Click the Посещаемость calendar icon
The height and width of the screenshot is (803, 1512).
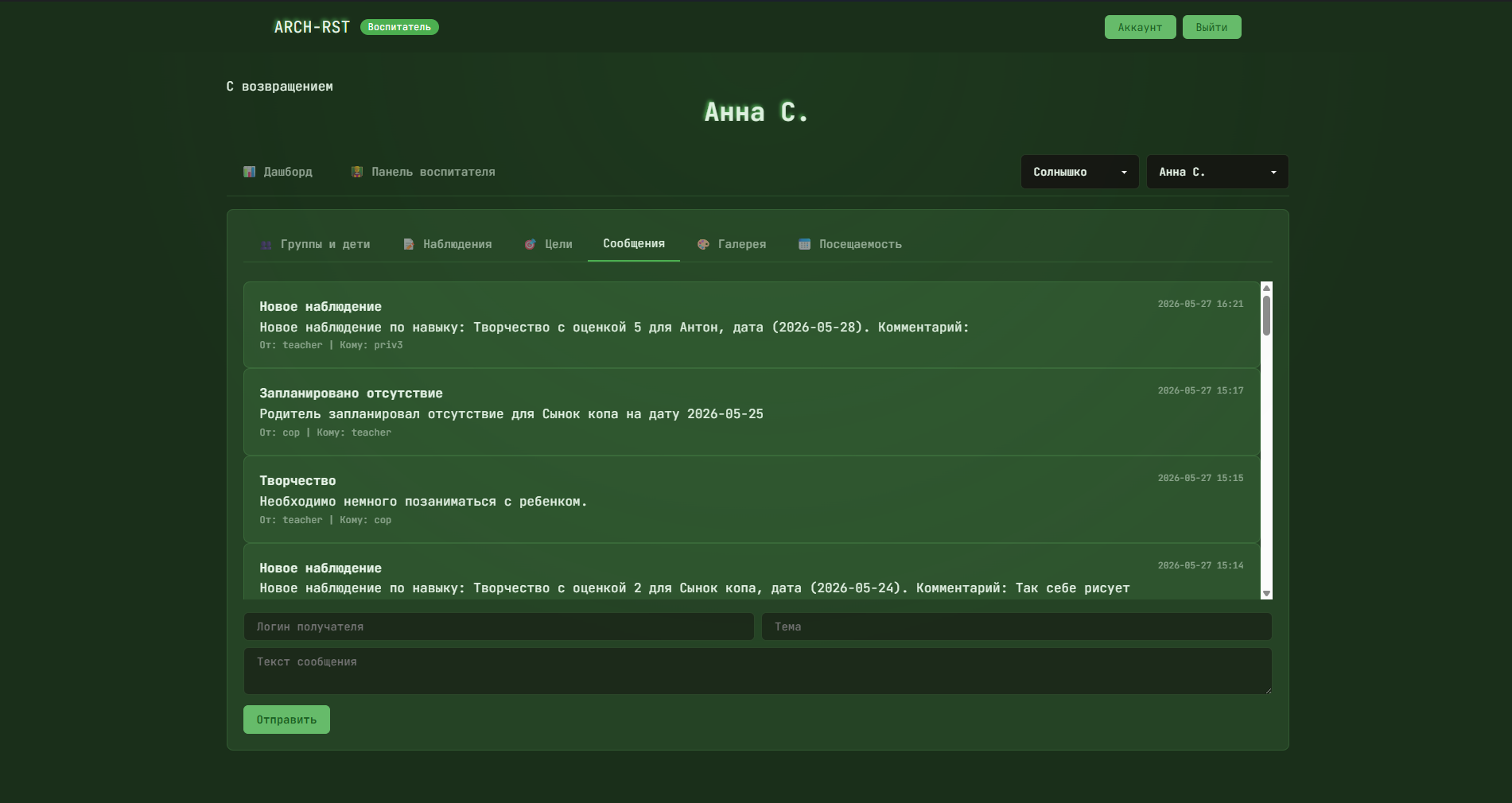click(x=805, y=244)
